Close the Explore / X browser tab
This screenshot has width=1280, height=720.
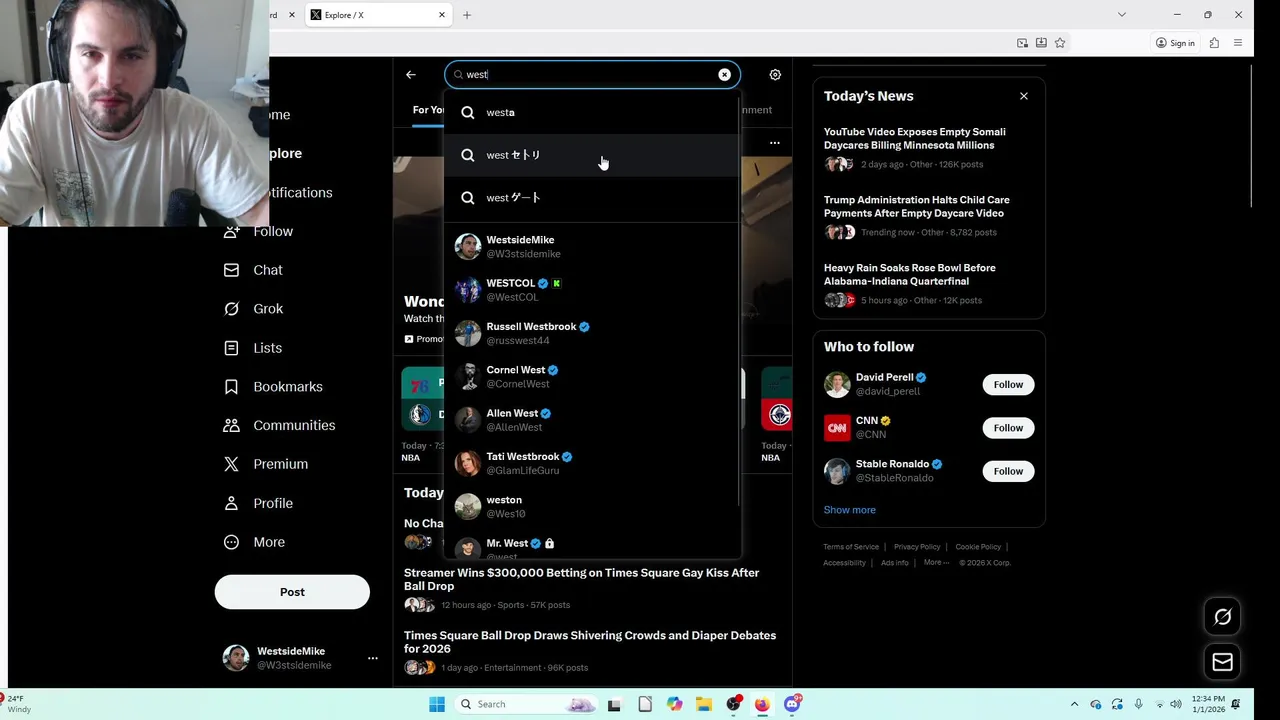[x=441, y=15]
